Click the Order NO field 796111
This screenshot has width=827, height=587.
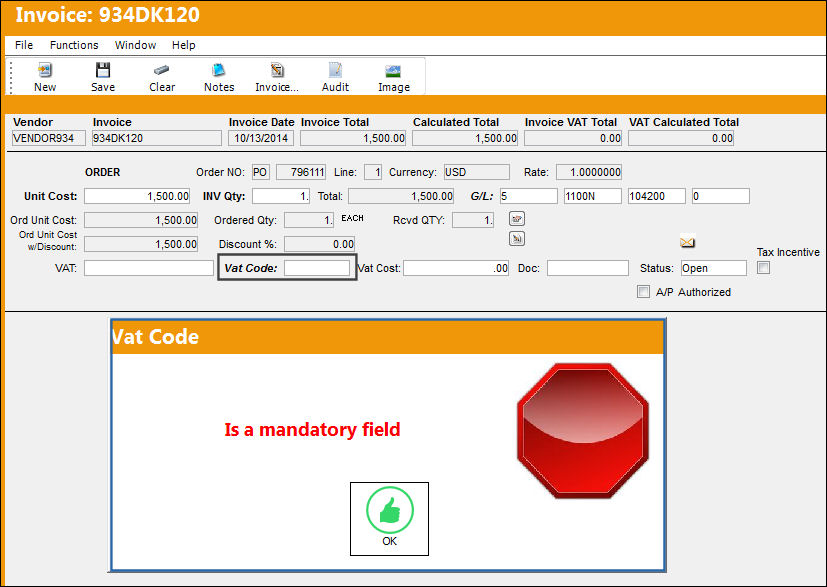point(301,172)
